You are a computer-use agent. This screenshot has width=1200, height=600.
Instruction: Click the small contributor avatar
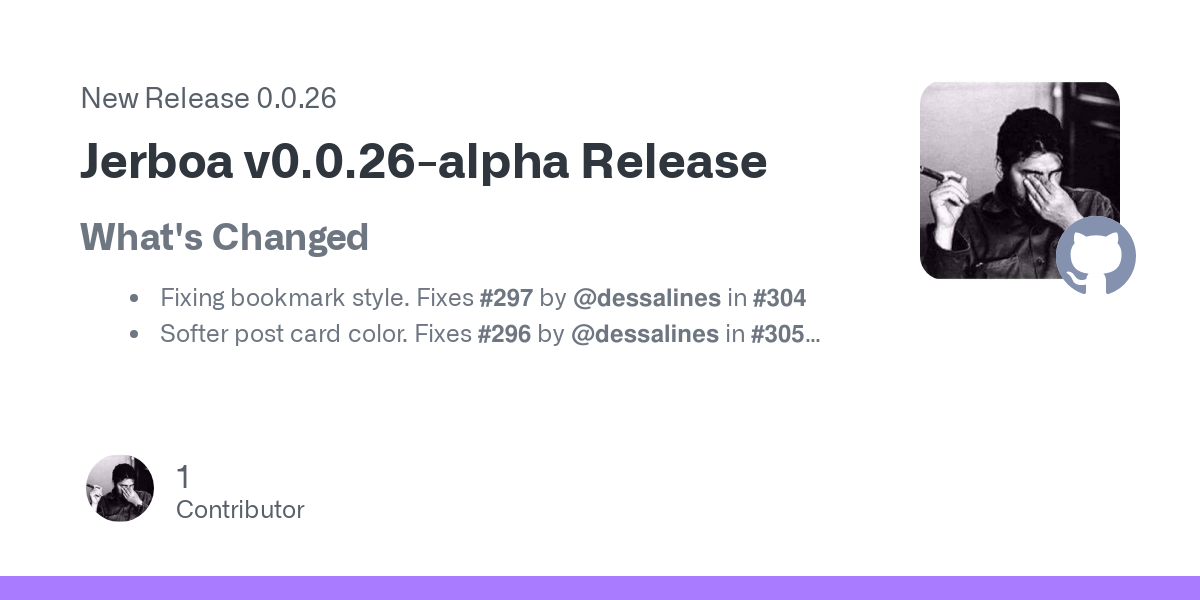click(x=120, y=488)
